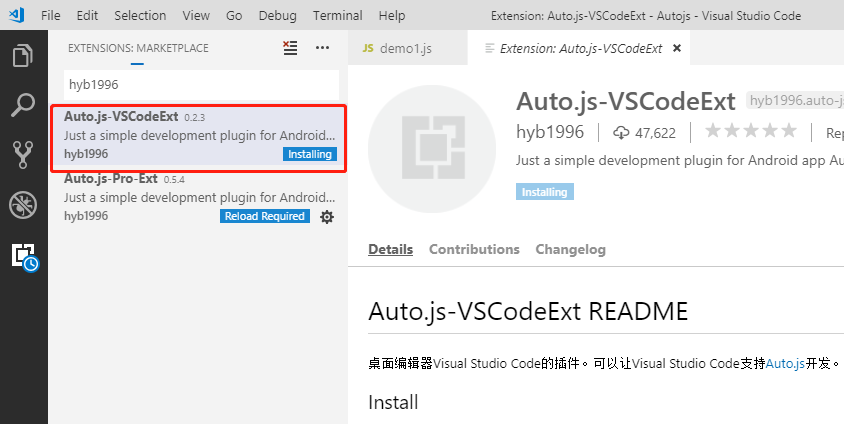Open the Debug menu
844x424 pixels.
(277, 16)
